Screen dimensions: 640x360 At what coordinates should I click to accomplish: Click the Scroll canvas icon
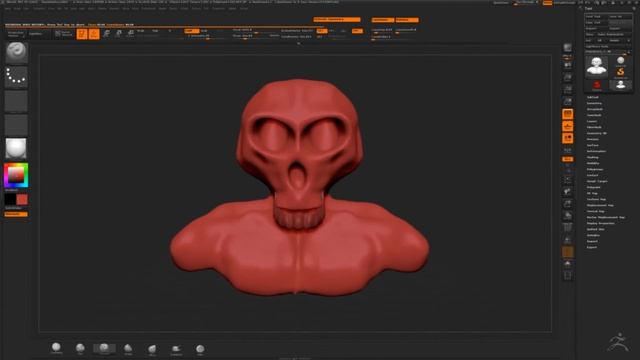[567, 65]
